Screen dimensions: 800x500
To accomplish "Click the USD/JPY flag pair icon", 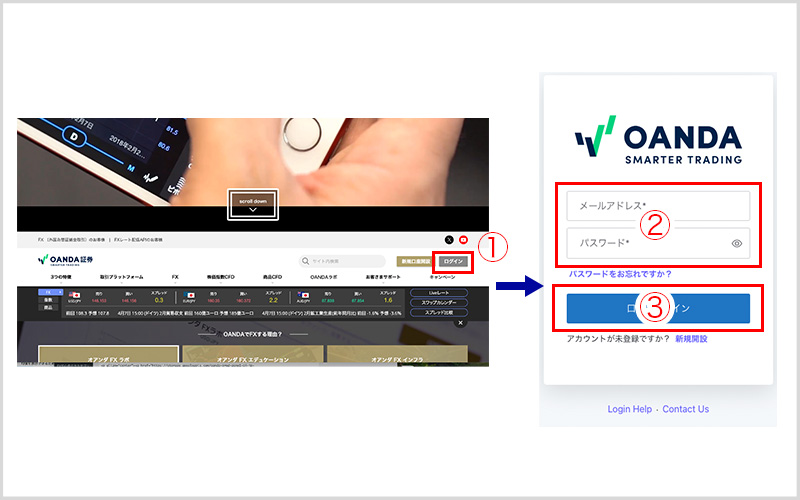I will [x=74, y=295].
